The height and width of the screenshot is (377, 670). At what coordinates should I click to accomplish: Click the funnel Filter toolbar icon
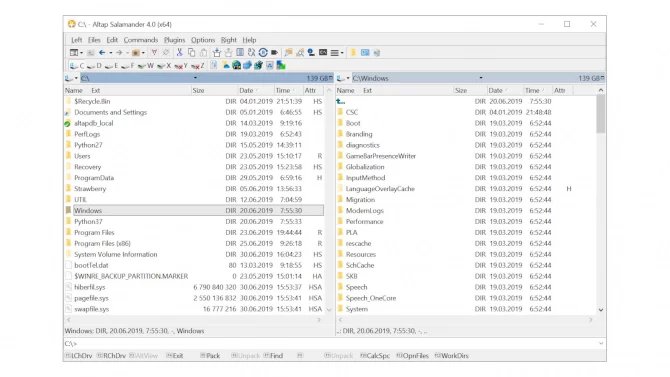[x=154, y=53]
